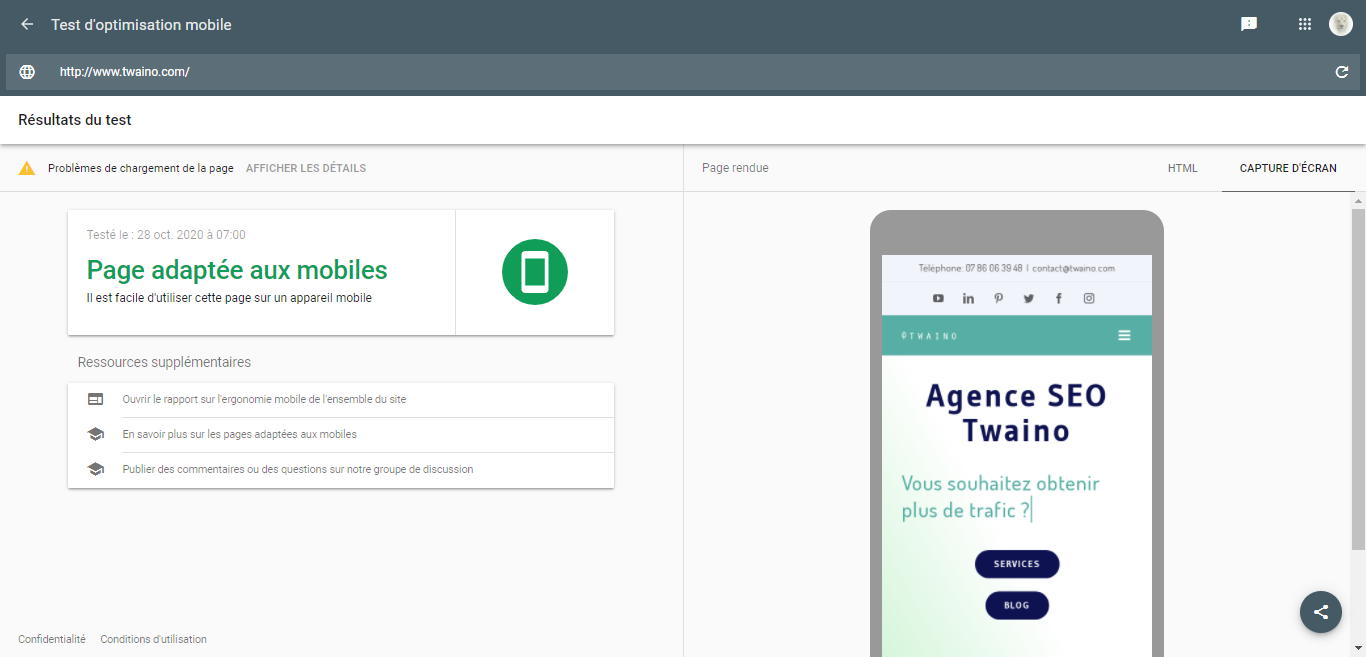Click the Pinterest icon in the preview

pos(998,298)
